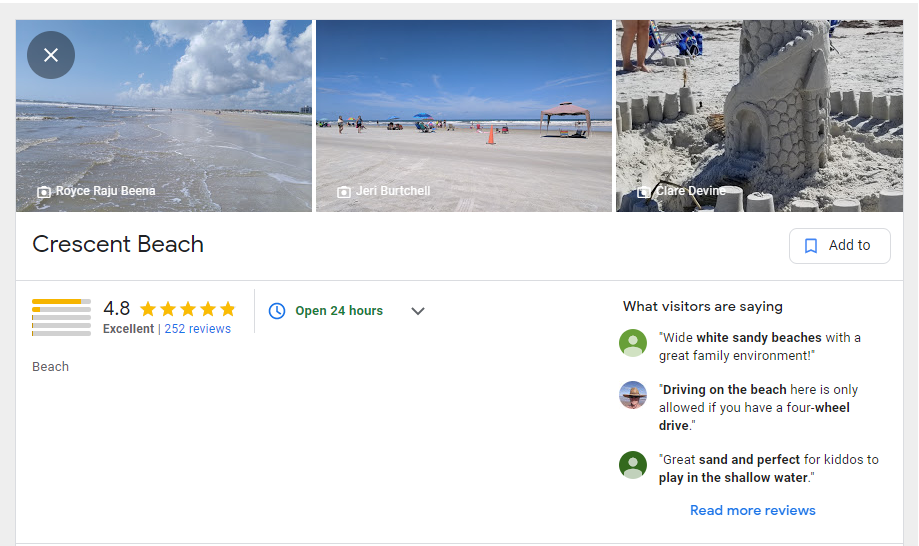Click the rating distribution bar chart
This screenshot has height=546, width=919.
(62, 318)
